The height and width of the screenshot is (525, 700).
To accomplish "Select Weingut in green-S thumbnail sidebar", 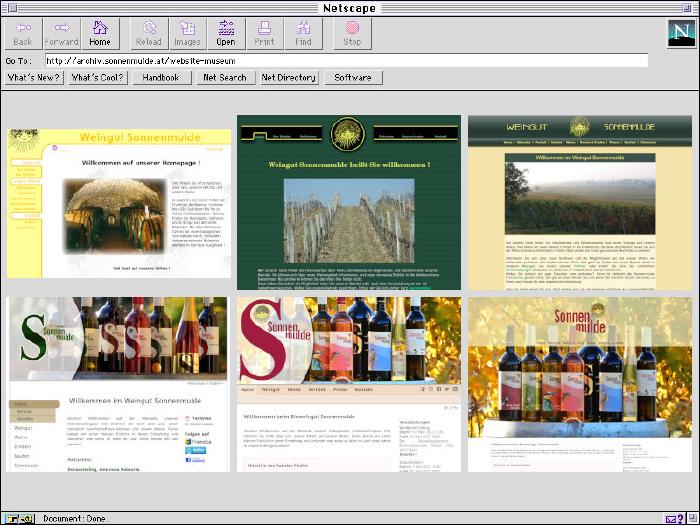I will pyautogui.click(x=23, y=428).
